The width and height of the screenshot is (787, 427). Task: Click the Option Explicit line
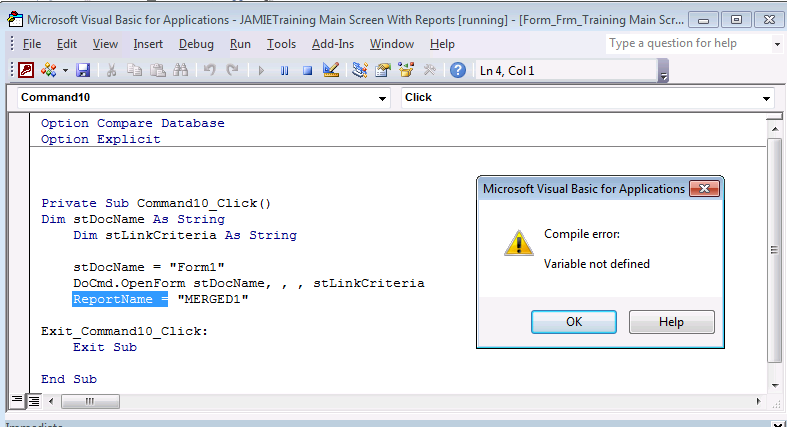point(100,139)
